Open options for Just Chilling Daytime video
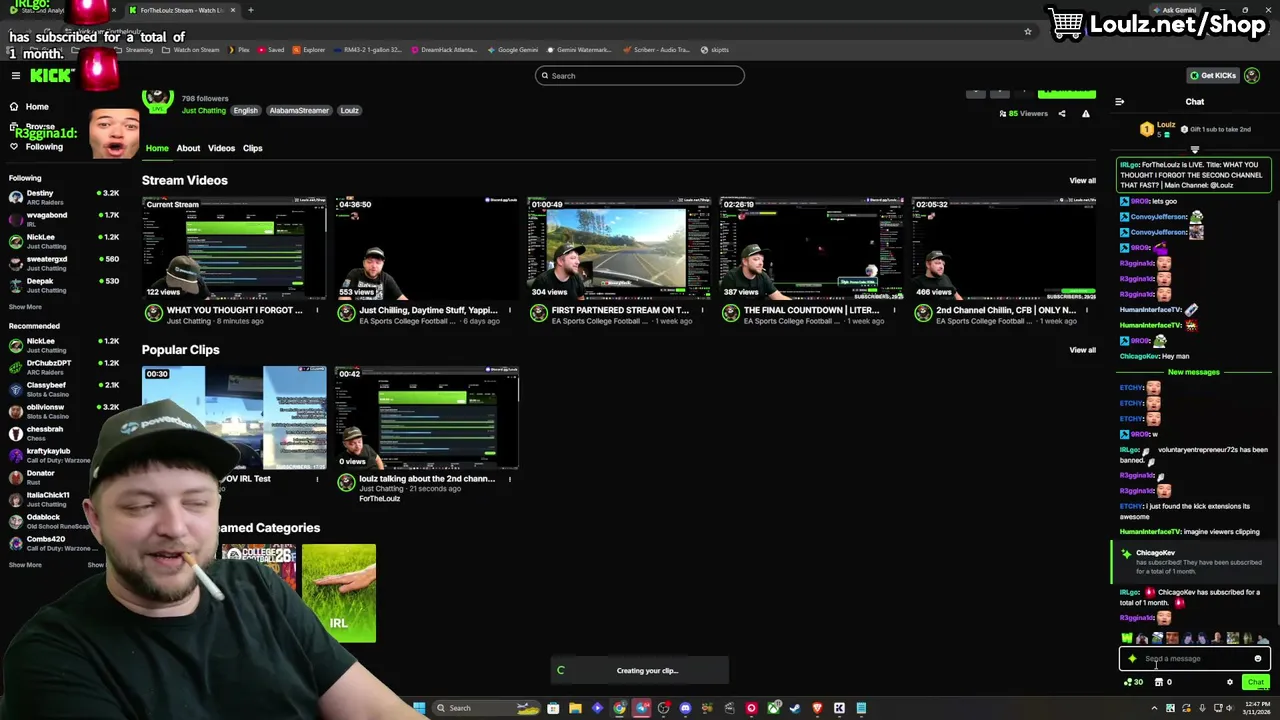The image size is (1280, 720). tap(509, 310)
